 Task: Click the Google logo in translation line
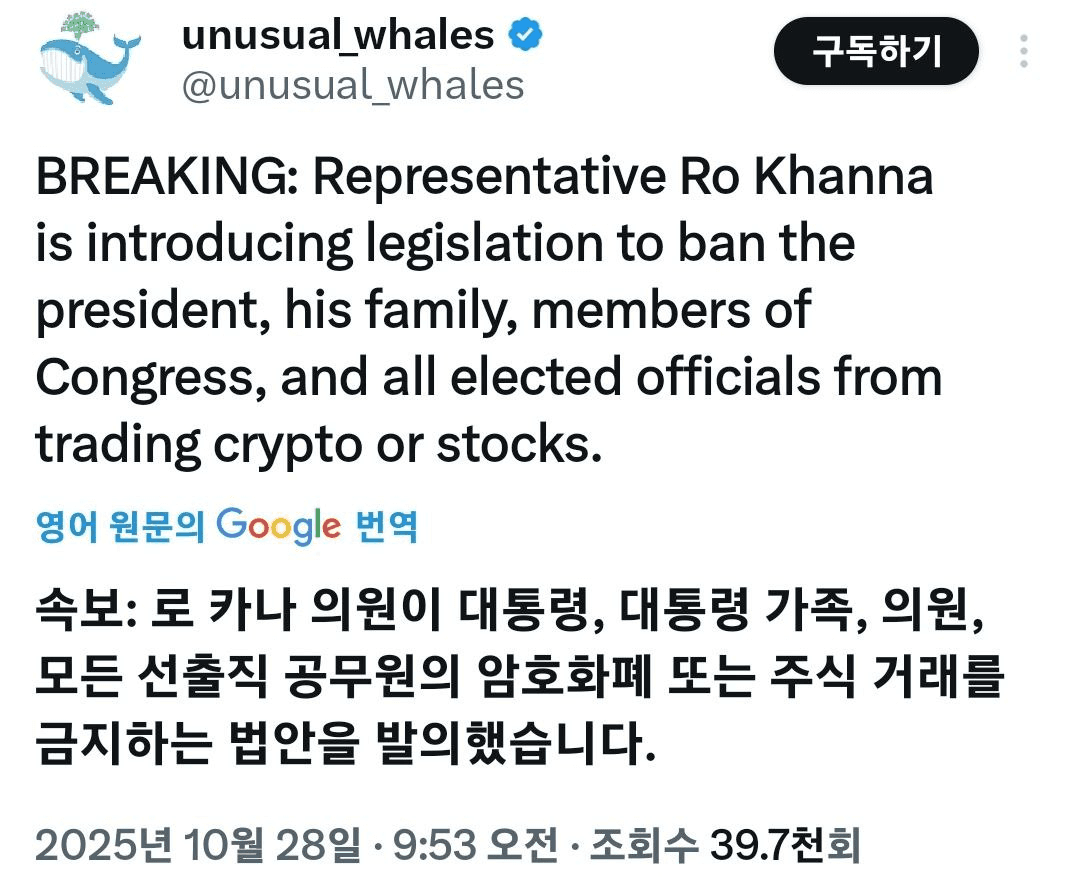[278, 525]
